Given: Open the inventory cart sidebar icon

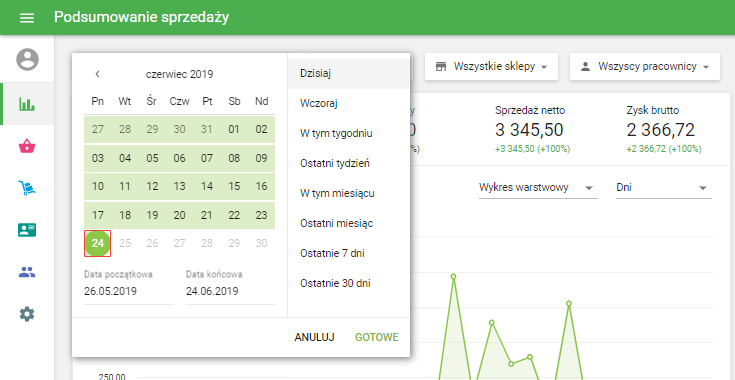Looking at the screenshot, I should pos(27,188).
